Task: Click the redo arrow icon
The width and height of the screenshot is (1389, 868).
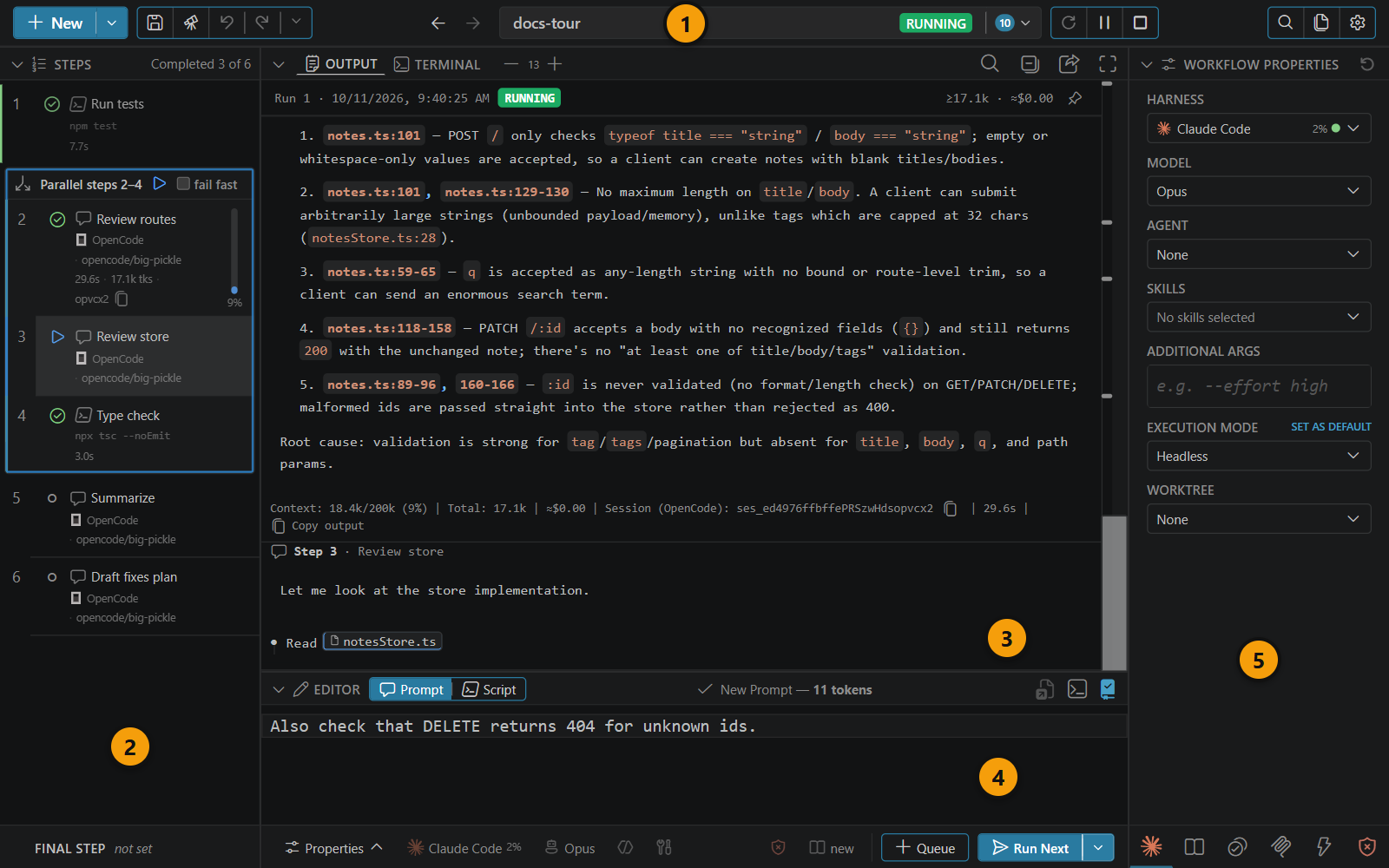Action: 262,23
